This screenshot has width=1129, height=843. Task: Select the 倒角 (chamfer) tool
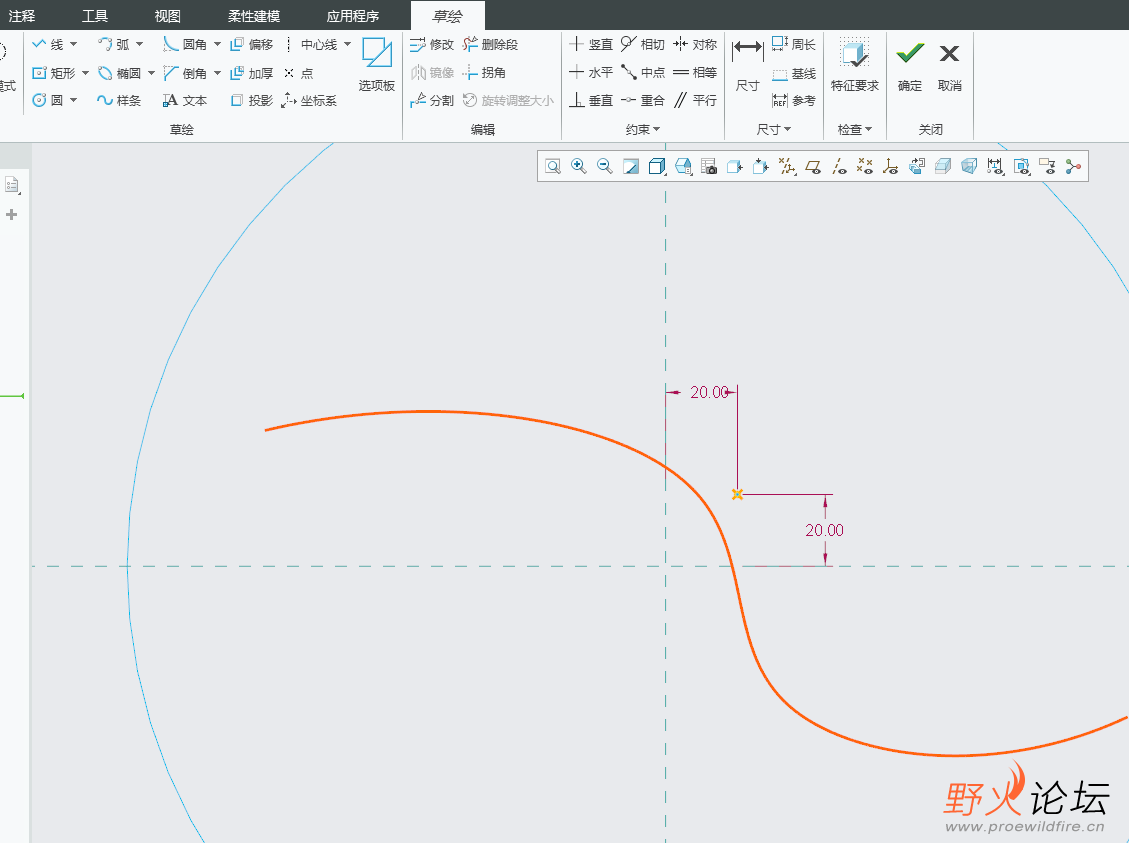point(185,73)
